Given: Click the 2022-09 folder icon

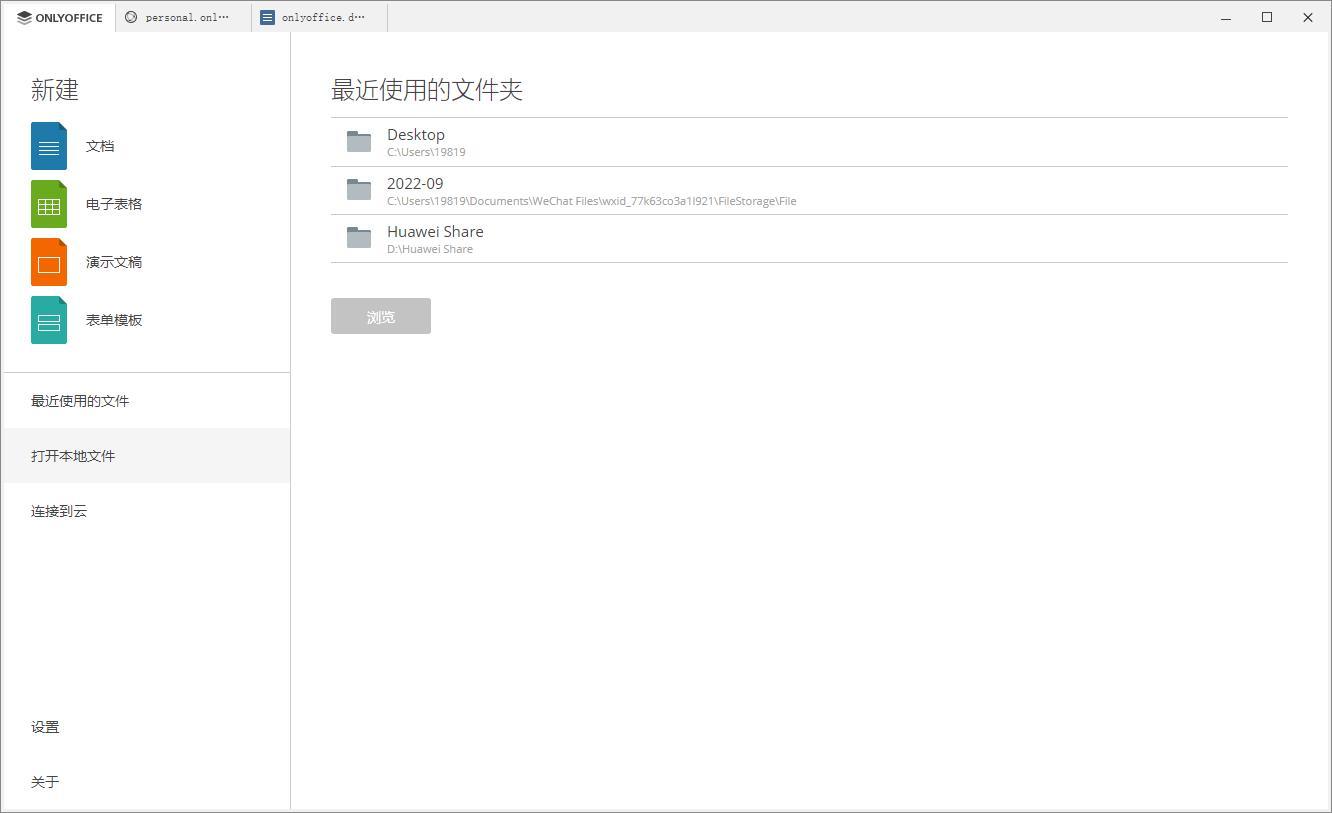Looking at the screenshot, I should (x=359, y=189).
